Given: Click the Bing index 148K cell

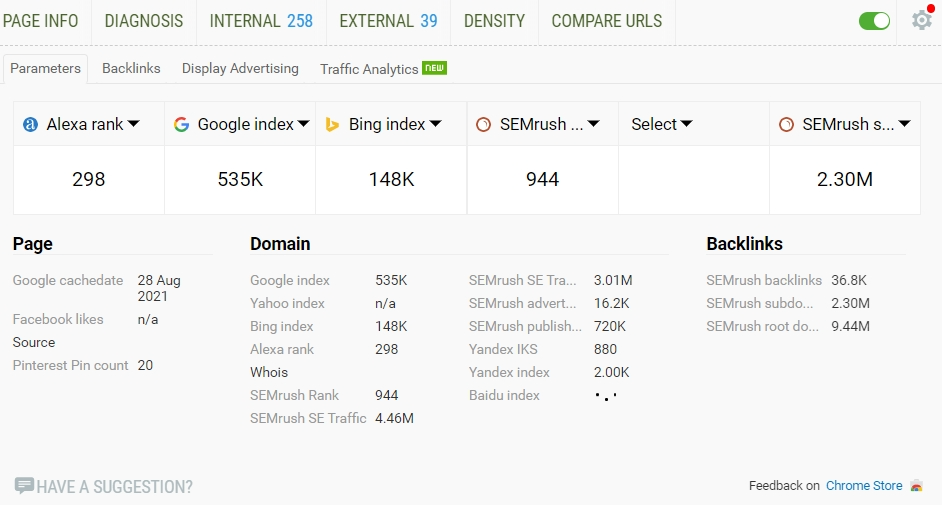Looking at the screenshot, I should point(392,180).
